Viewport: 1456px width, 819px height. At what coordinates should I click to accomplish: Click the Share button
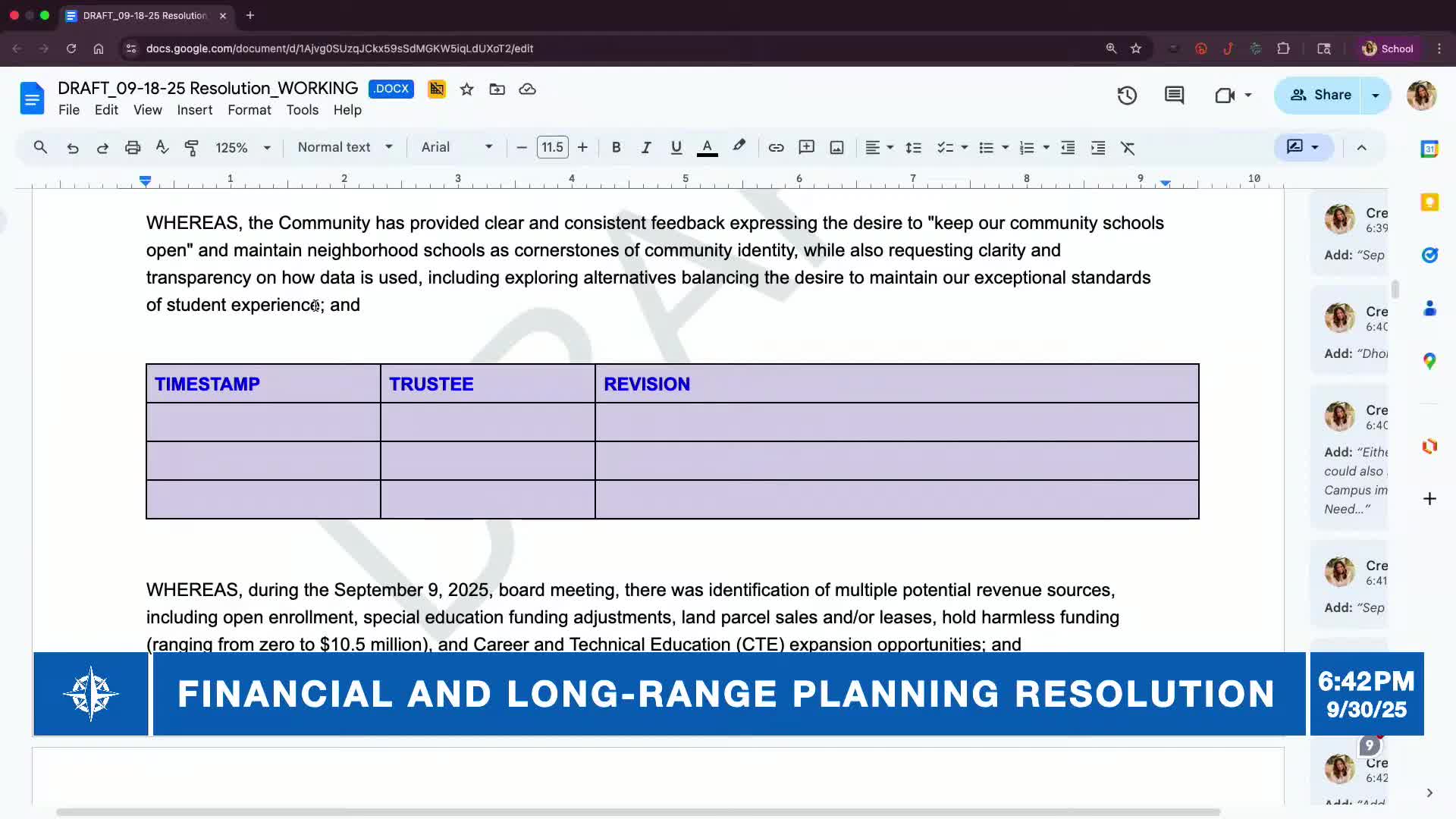(x=1320, y=95)
